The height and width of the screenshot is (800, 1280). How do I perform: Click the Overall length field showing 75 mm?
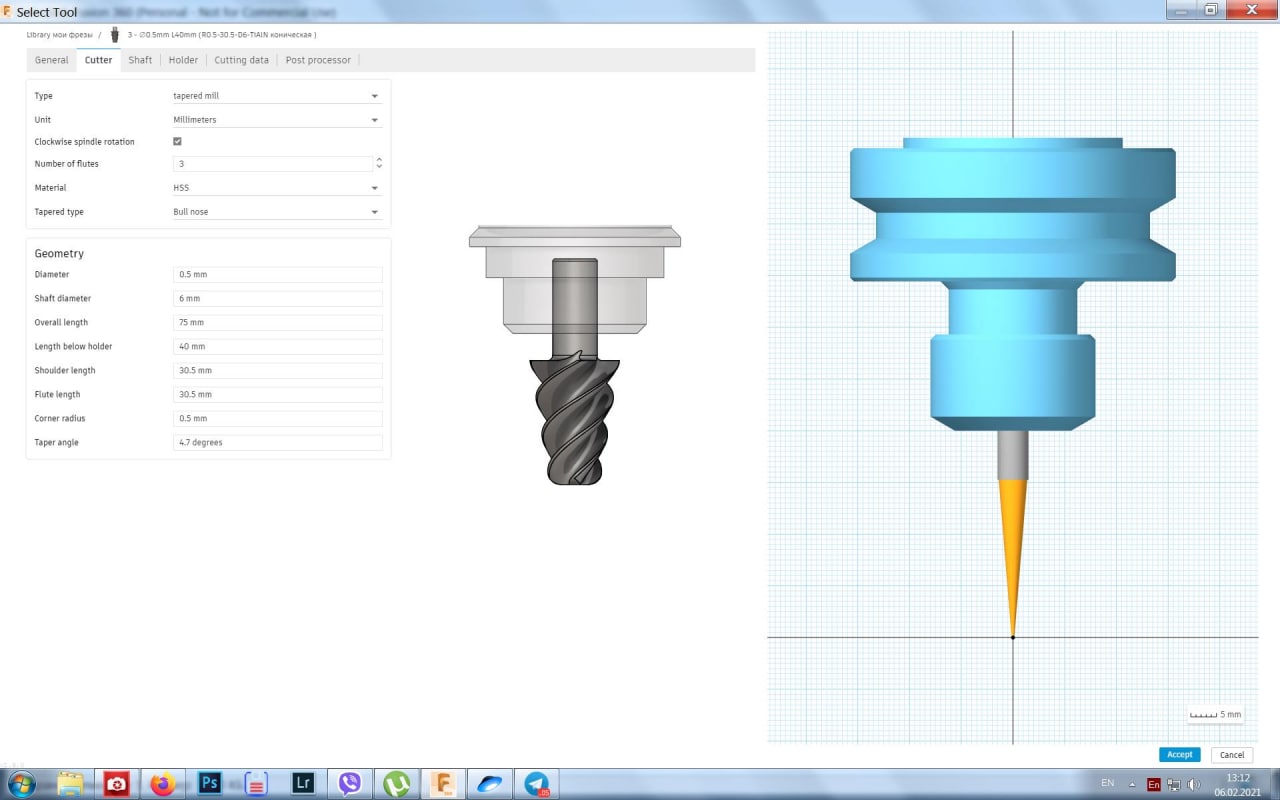coord(277,322)
